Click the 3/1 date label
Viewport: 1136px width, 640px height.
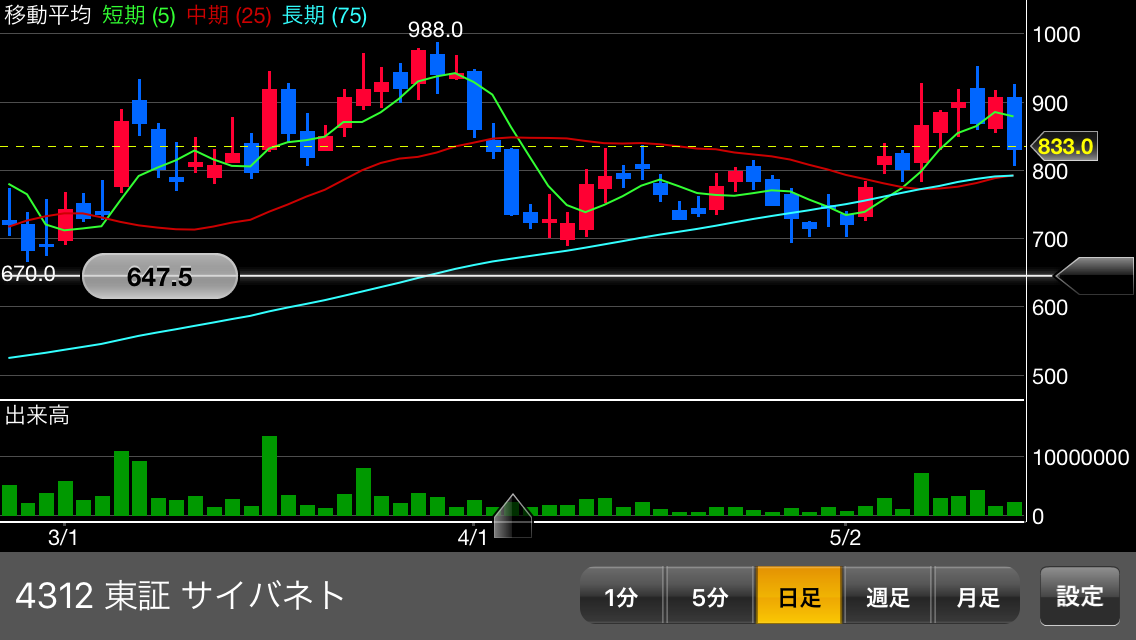(63, 538)
